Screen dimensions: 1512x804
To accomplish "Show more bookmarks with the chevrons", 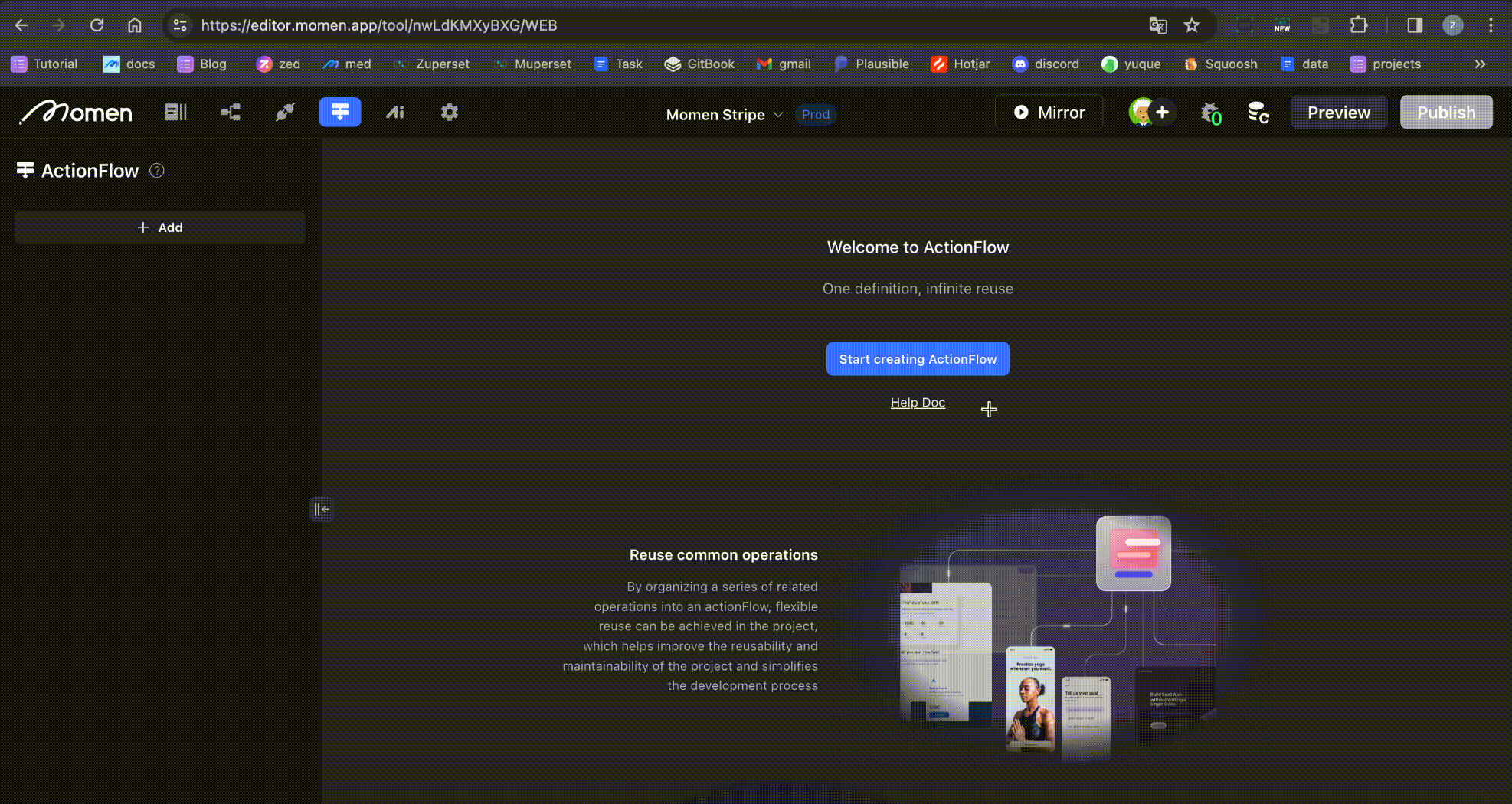I will pyautogui.click(x=1480, y=64).
